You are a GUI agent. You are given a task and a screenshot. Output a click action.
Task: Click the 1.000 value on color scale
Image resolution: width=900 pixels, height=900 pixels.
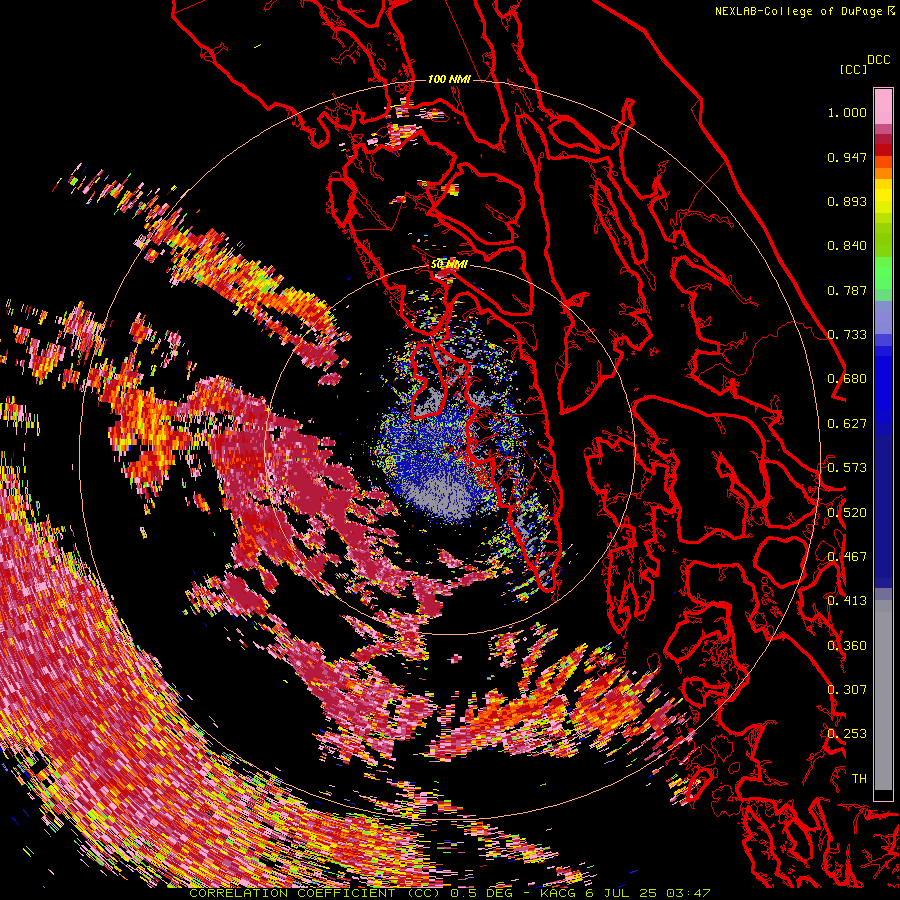pyautogui.click(x=847, y=112)
